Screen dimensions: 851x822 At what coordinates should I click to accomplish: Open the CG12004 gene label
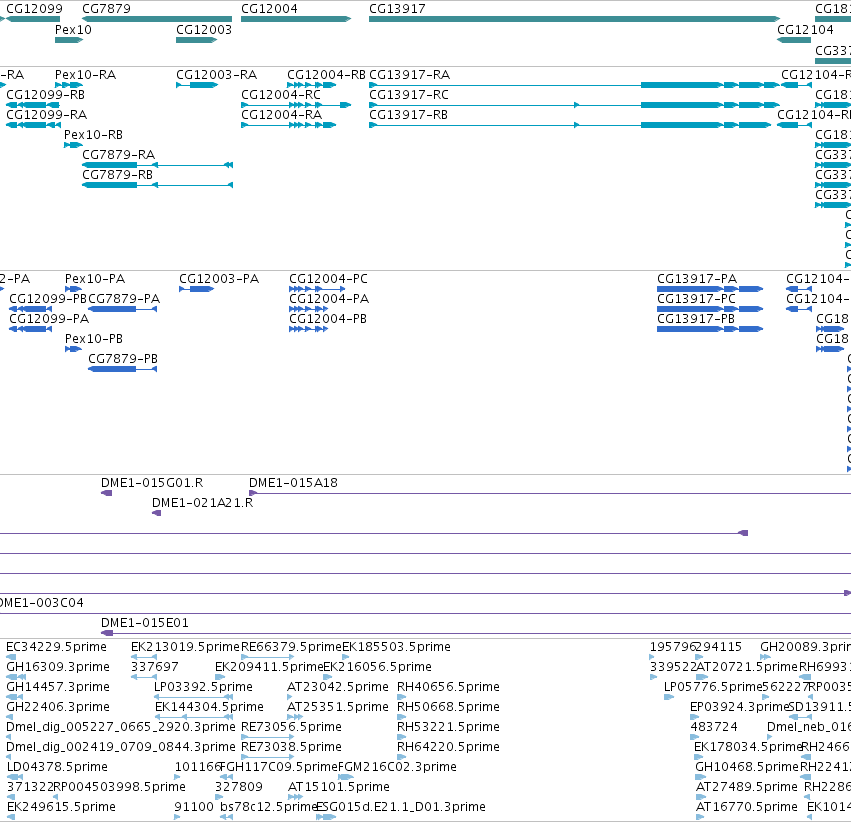coord(269,9)
